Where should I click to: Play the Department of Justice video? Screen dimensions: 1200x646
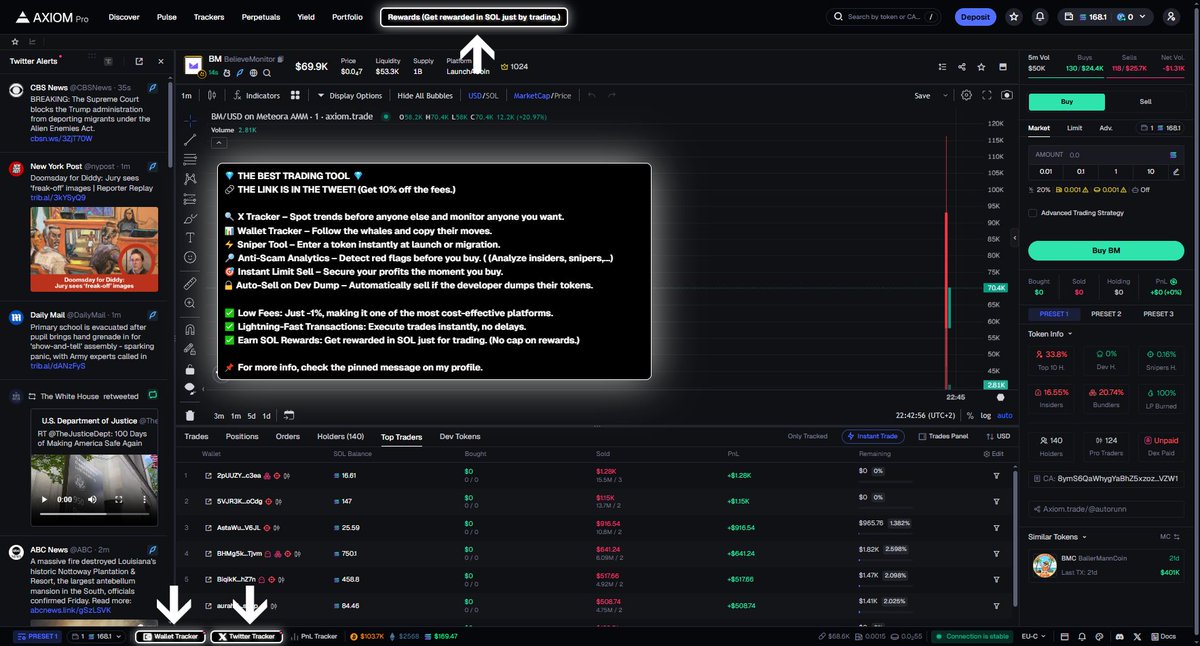pyautogui.click(x=45, y=498)
